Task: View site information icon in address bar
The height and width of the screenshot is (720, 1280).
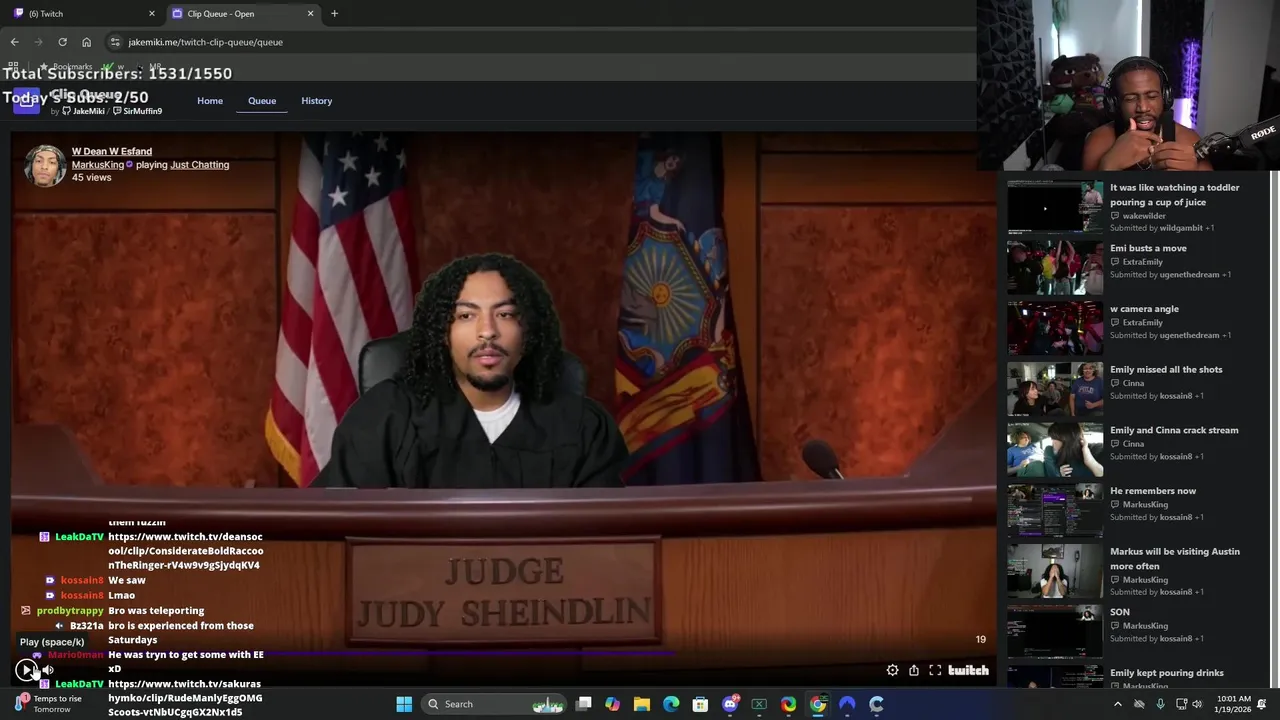Action: coord(115,42)
